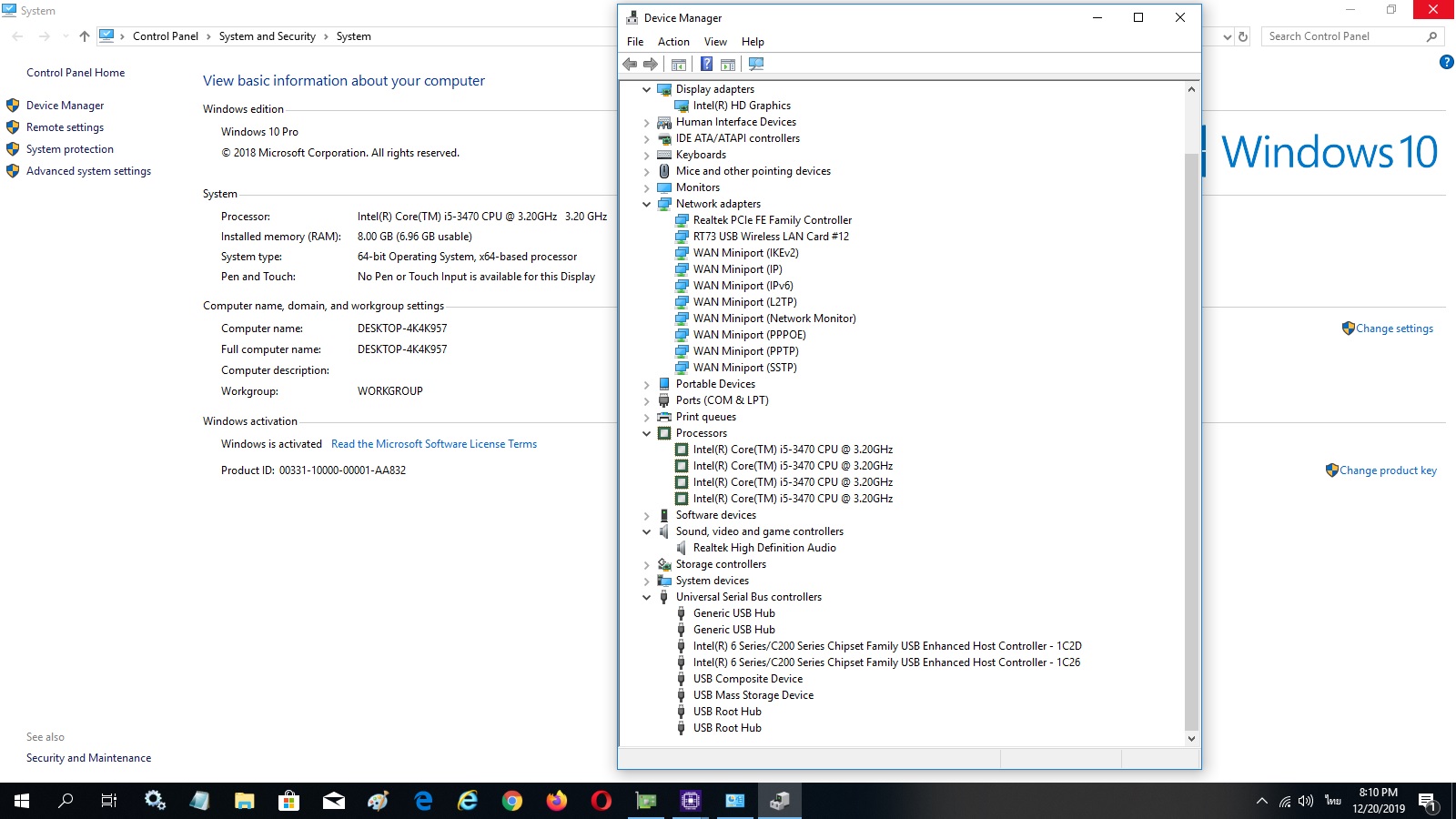Viewport: 1456px width, 819px height.
Task: Open Help via the blue question-mark toolbar icon
Action: click(706, 64)
